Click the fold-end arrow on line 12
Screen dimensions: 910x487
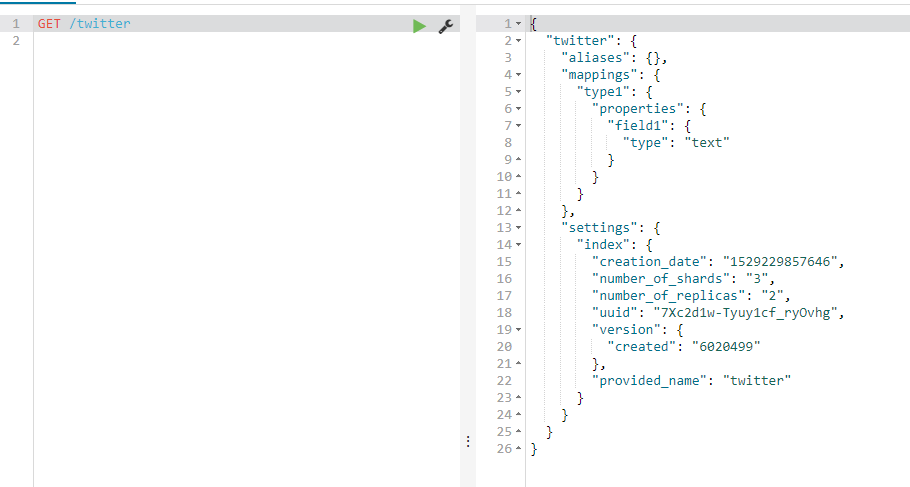pyautogui.click(x=519, y=210)
